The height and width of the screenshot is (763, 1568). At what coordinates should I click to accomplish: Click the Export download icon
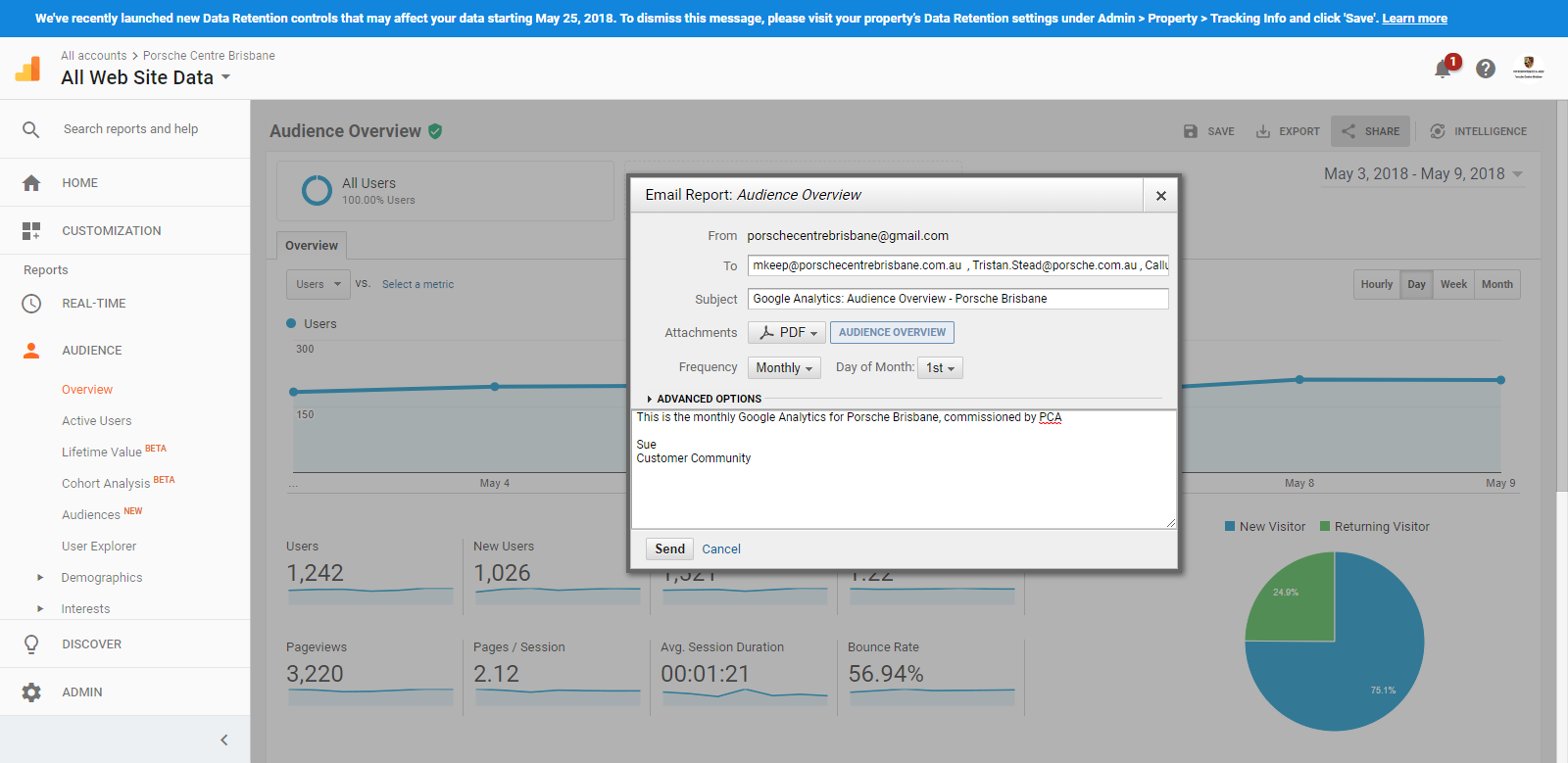point(1263,131)
